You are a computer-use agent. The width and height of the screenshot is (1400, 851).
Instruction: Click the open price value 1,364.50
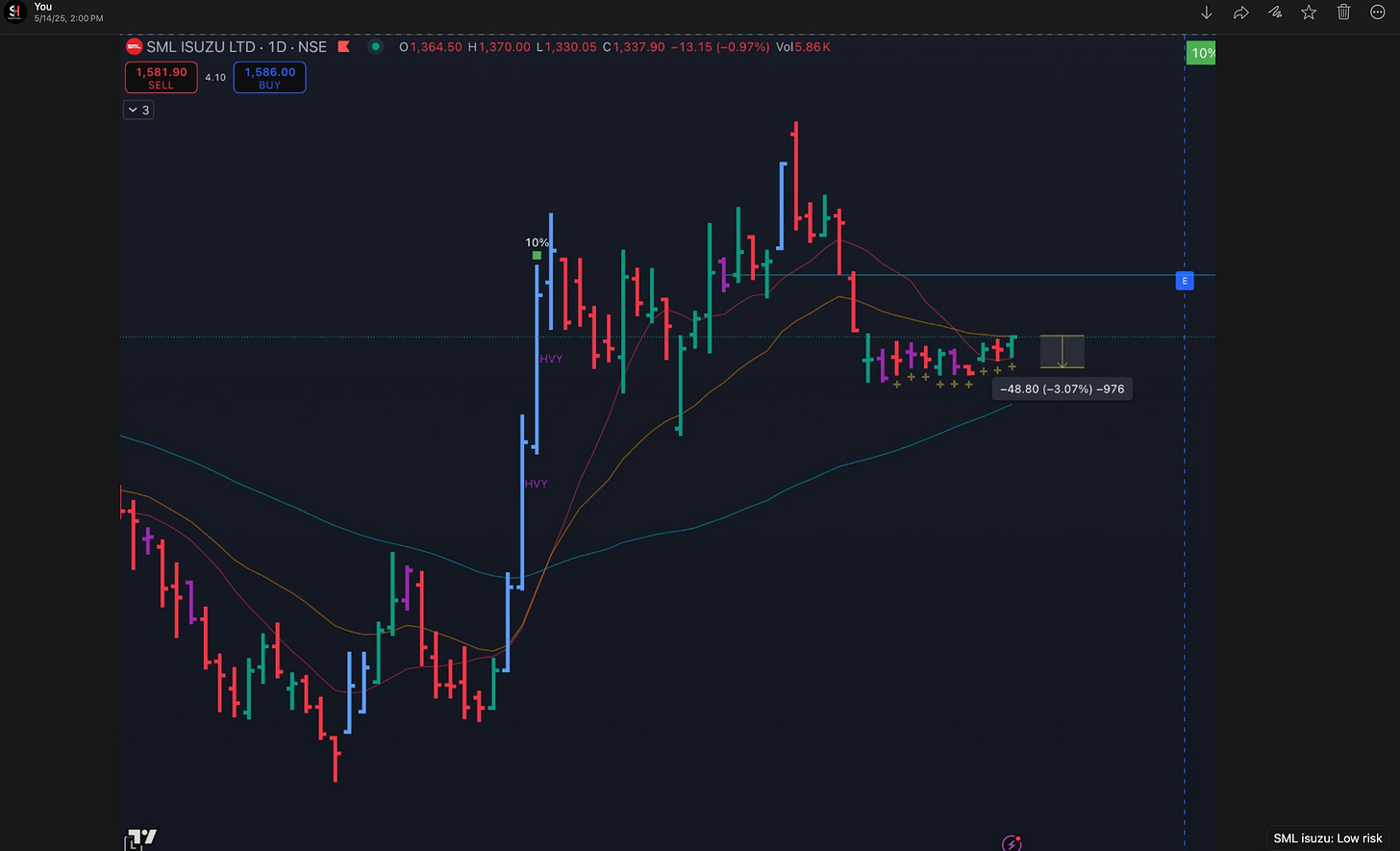click(x=436, y=46)
